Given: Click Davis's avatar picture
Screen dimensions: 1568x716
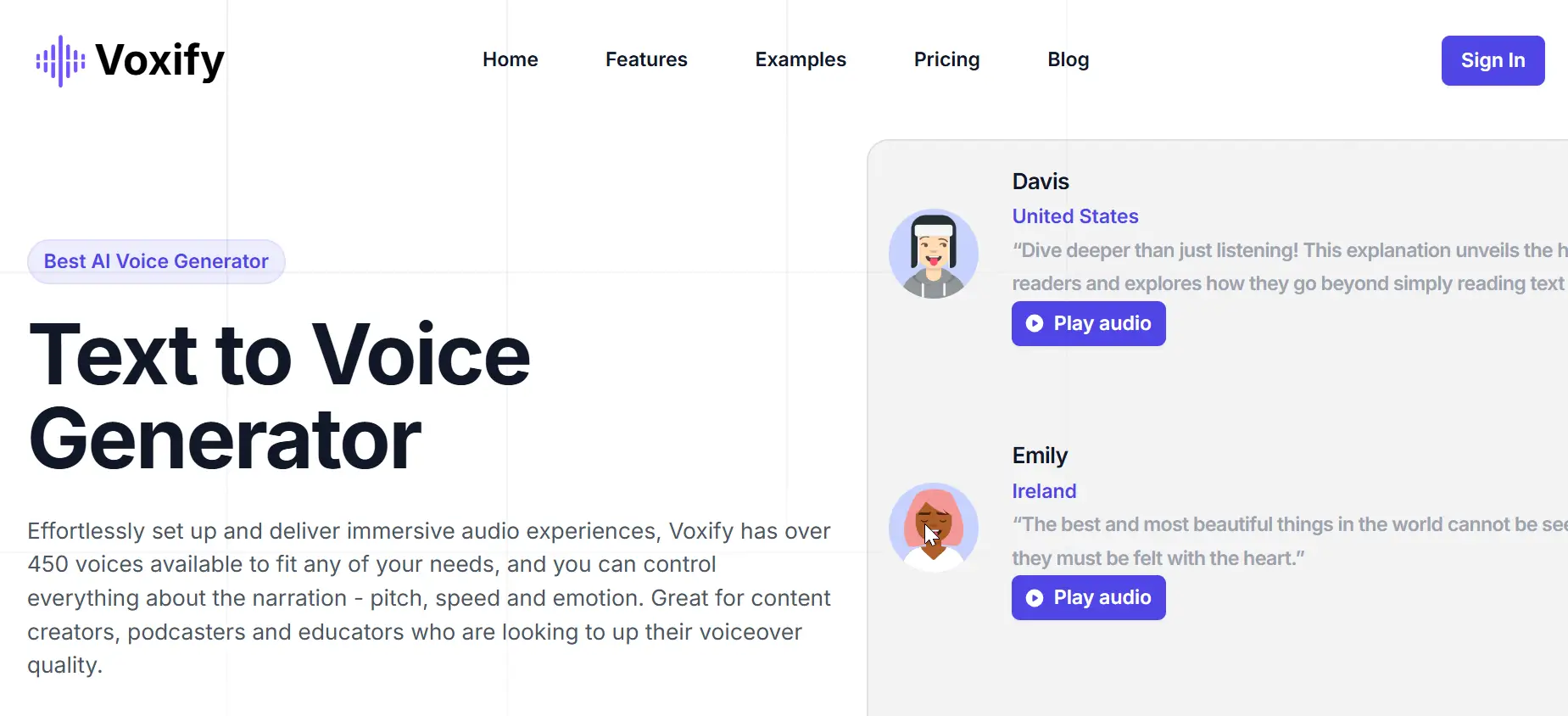Looking at the screenshot, I should (933, 254).
